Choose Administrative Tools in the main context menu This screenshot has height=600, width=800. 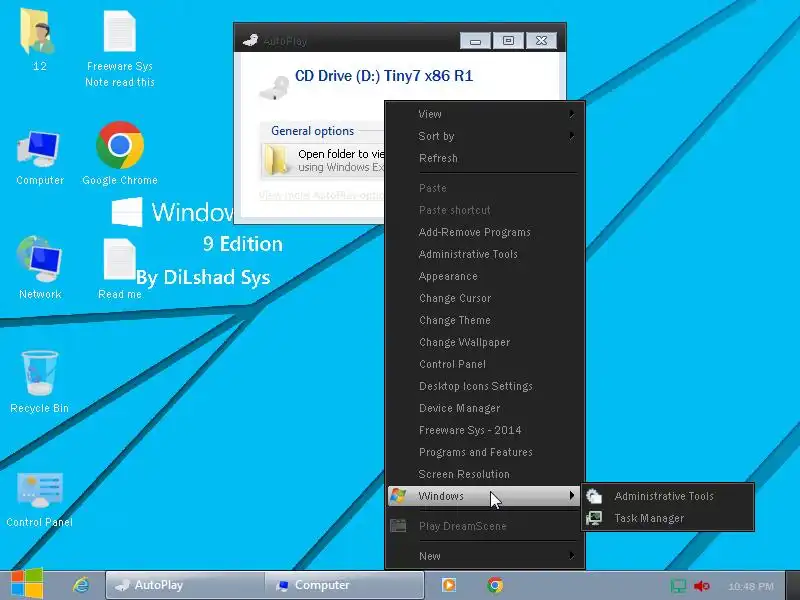pyautogui.click(x=484, y=254)
